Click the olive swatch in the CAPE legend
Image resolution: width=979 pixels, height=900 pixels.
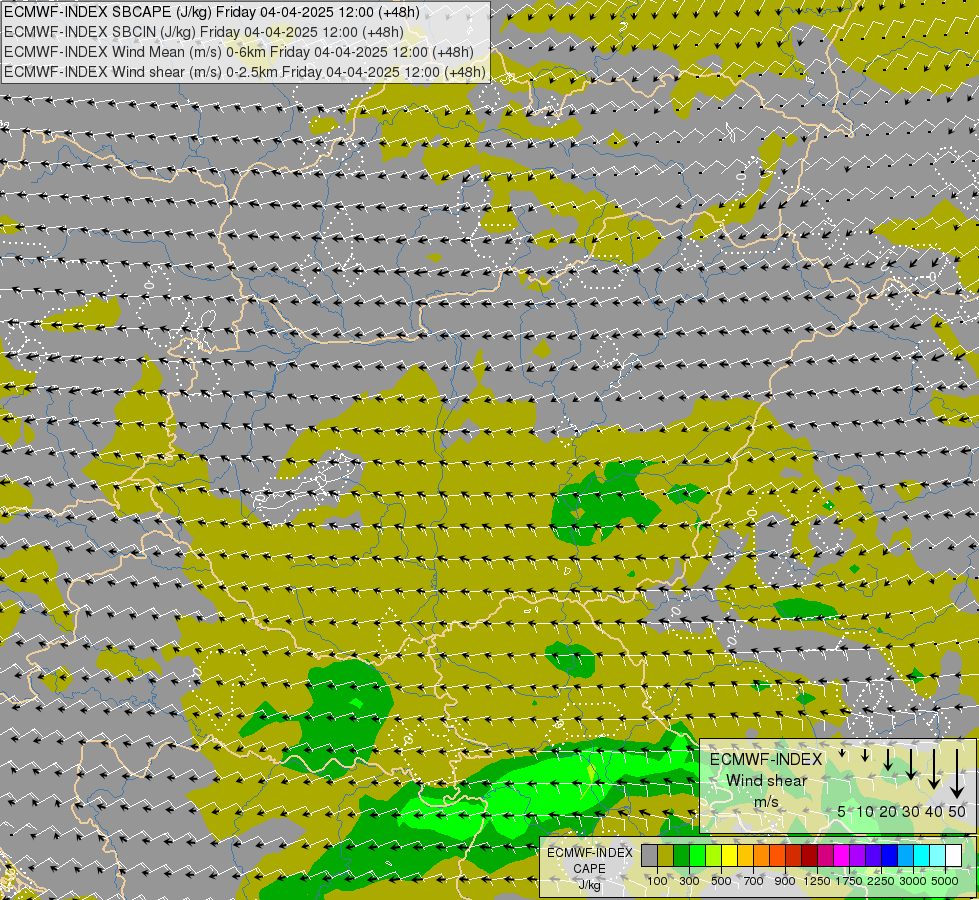(x=666, y=856)
